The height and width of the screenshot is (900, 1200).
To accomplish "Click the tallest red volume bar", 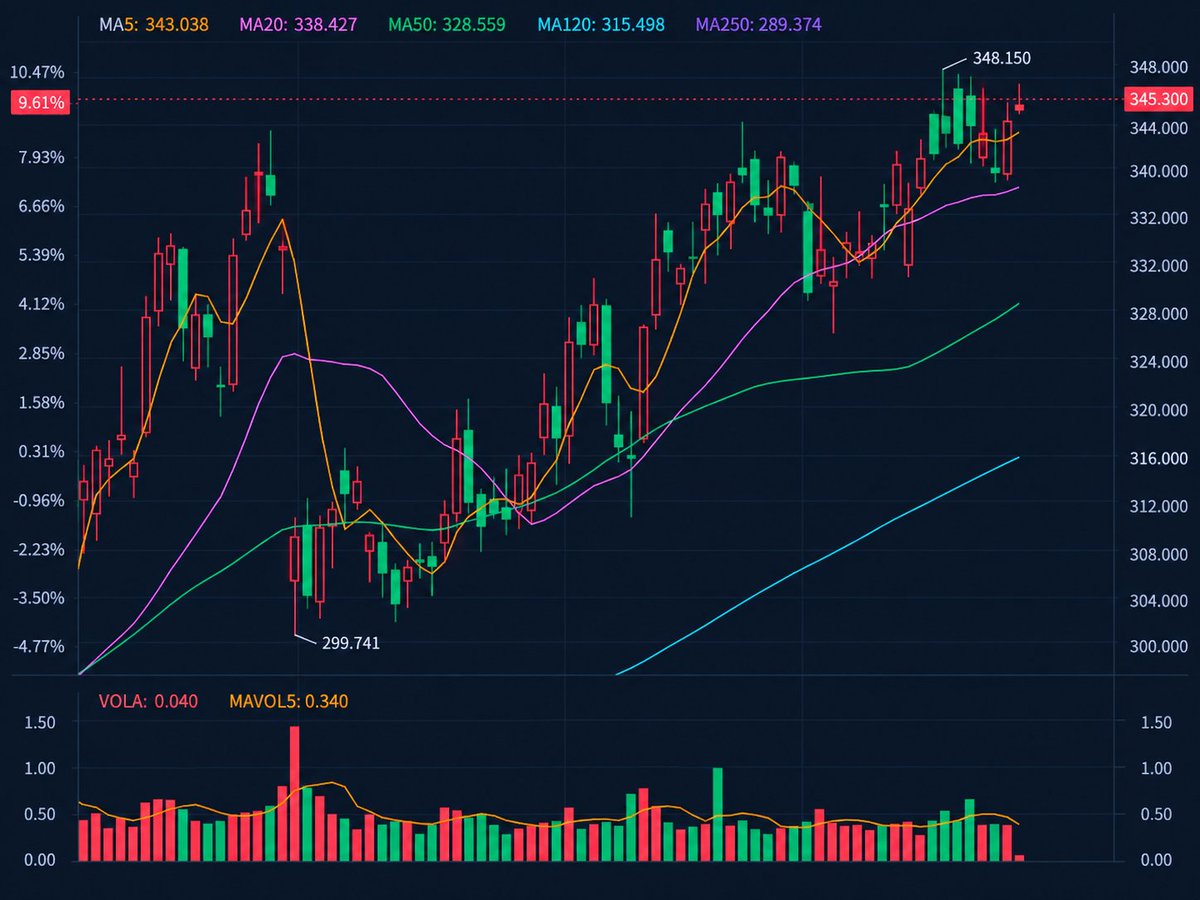I will (x=295, y=793).
